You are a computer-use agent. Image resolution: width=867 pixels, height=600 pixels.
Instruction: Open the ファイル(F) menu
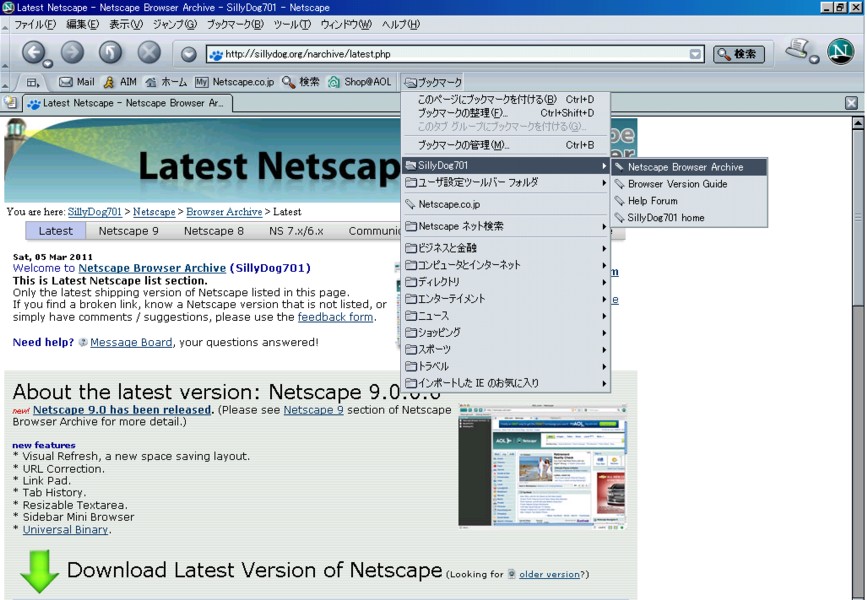click(x=35, y=24)
